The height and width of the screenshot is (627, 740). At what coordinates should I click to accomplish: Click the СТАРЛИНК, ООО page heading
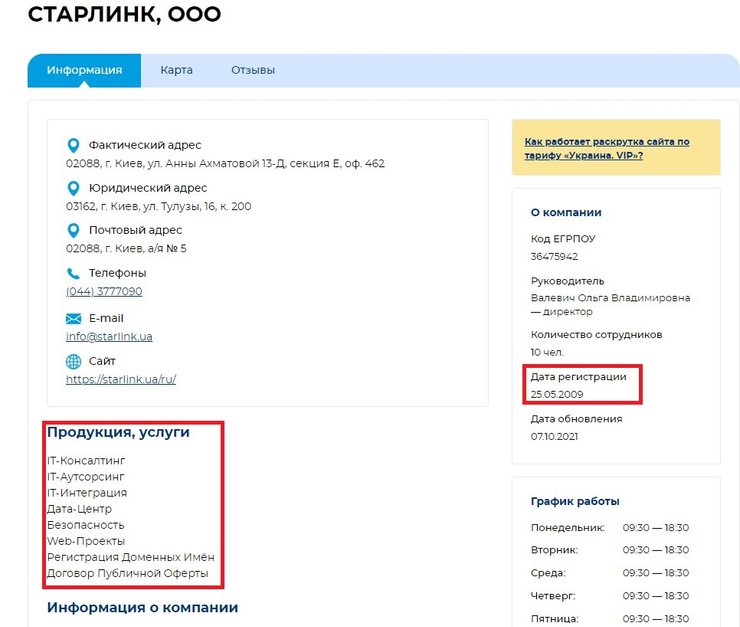coord(124,15)
